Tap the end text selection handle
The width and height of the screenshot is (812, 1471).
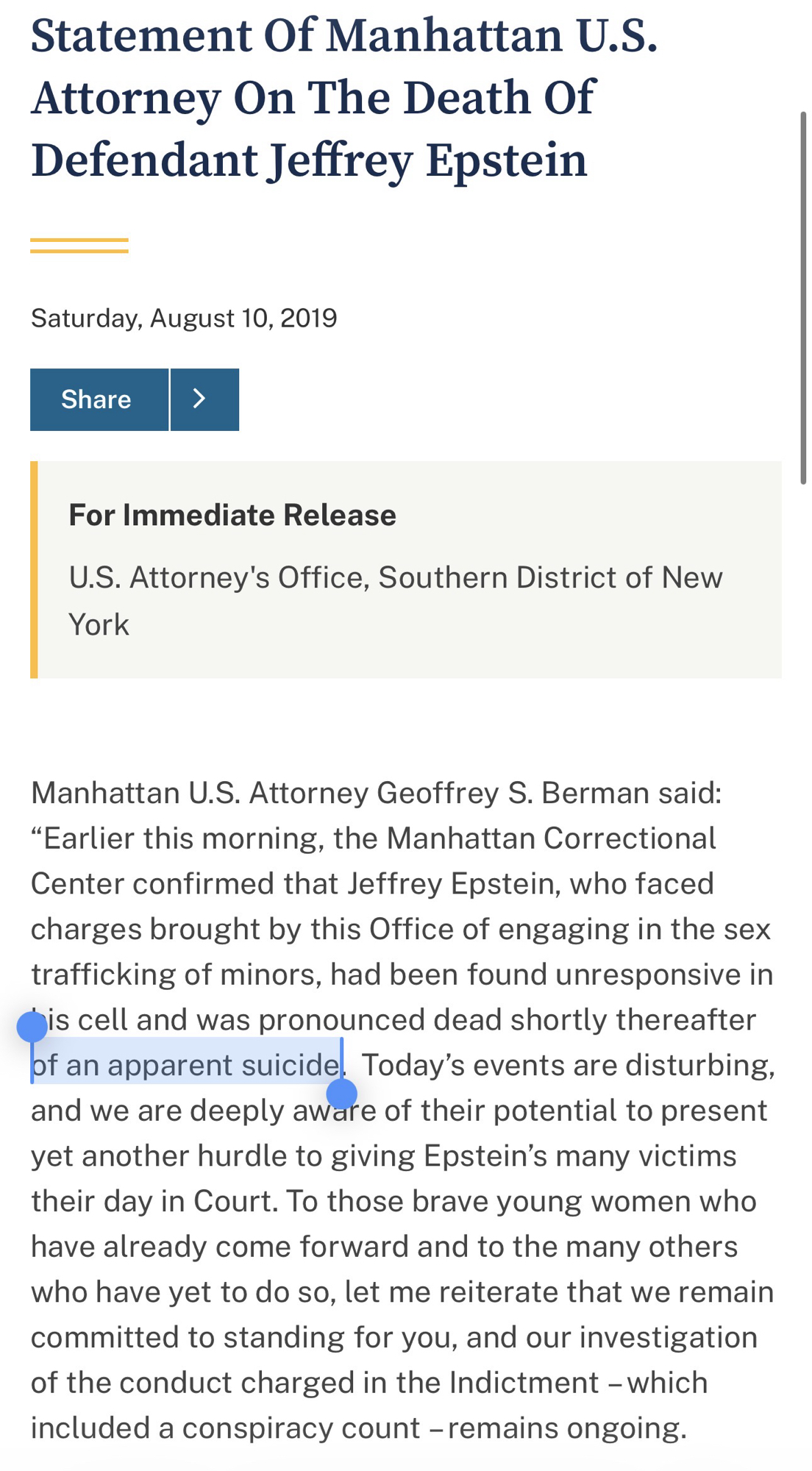click(x=342, y=1094)
